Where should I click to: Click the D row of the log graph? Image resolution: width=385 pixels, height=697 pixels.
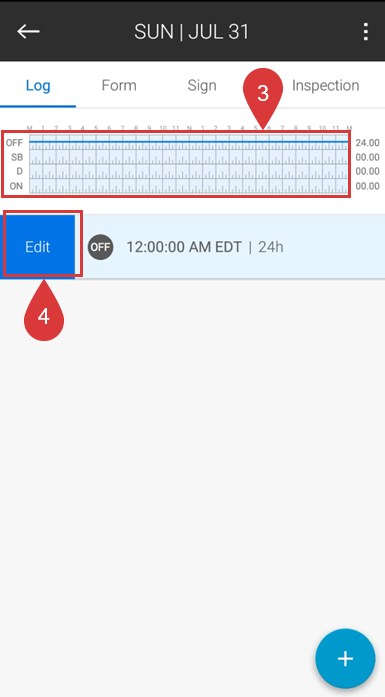[188, 171]
